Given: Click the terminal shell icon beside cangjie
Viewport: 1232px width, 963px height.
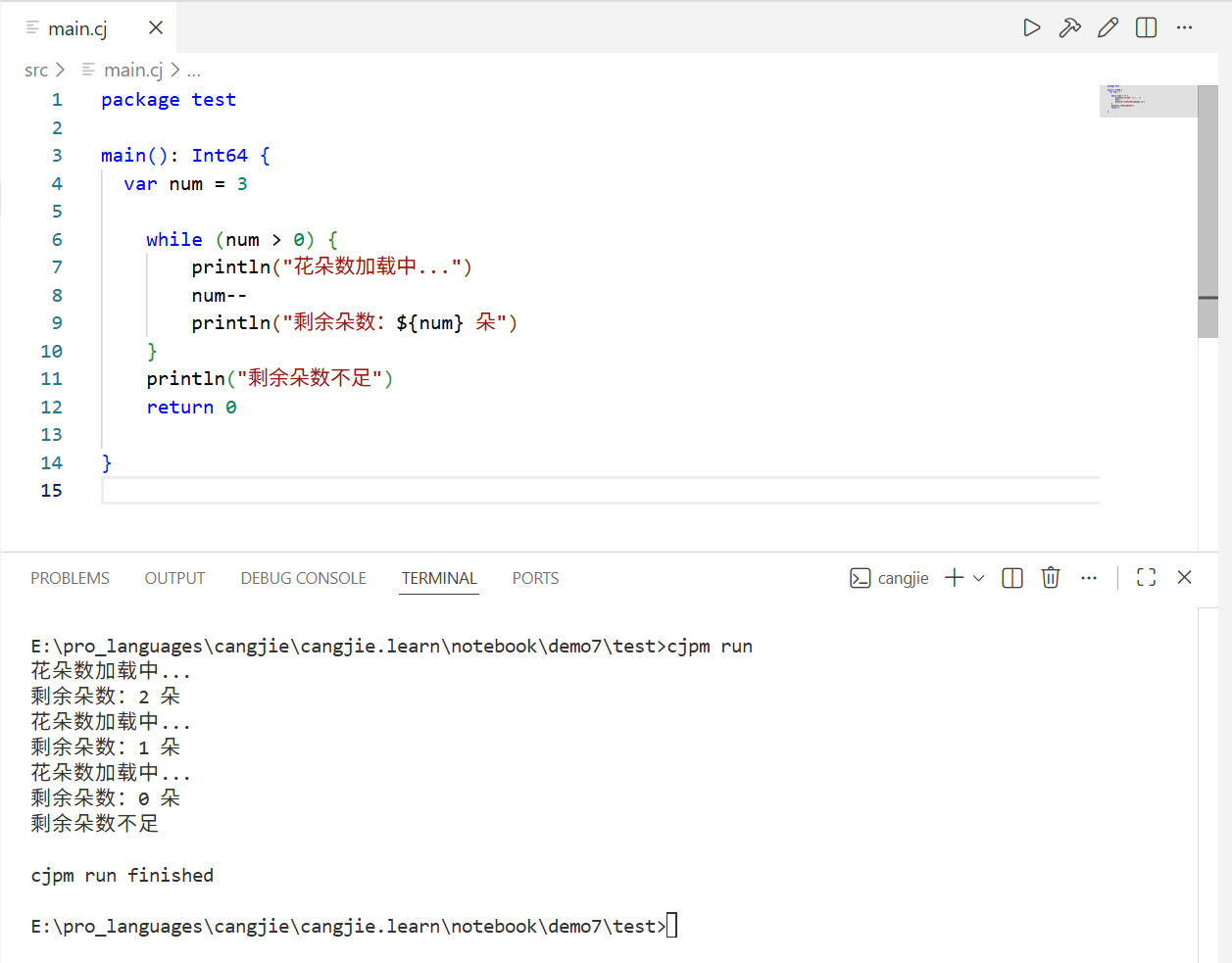Looking at the screenshot, I should coord(860,578).
